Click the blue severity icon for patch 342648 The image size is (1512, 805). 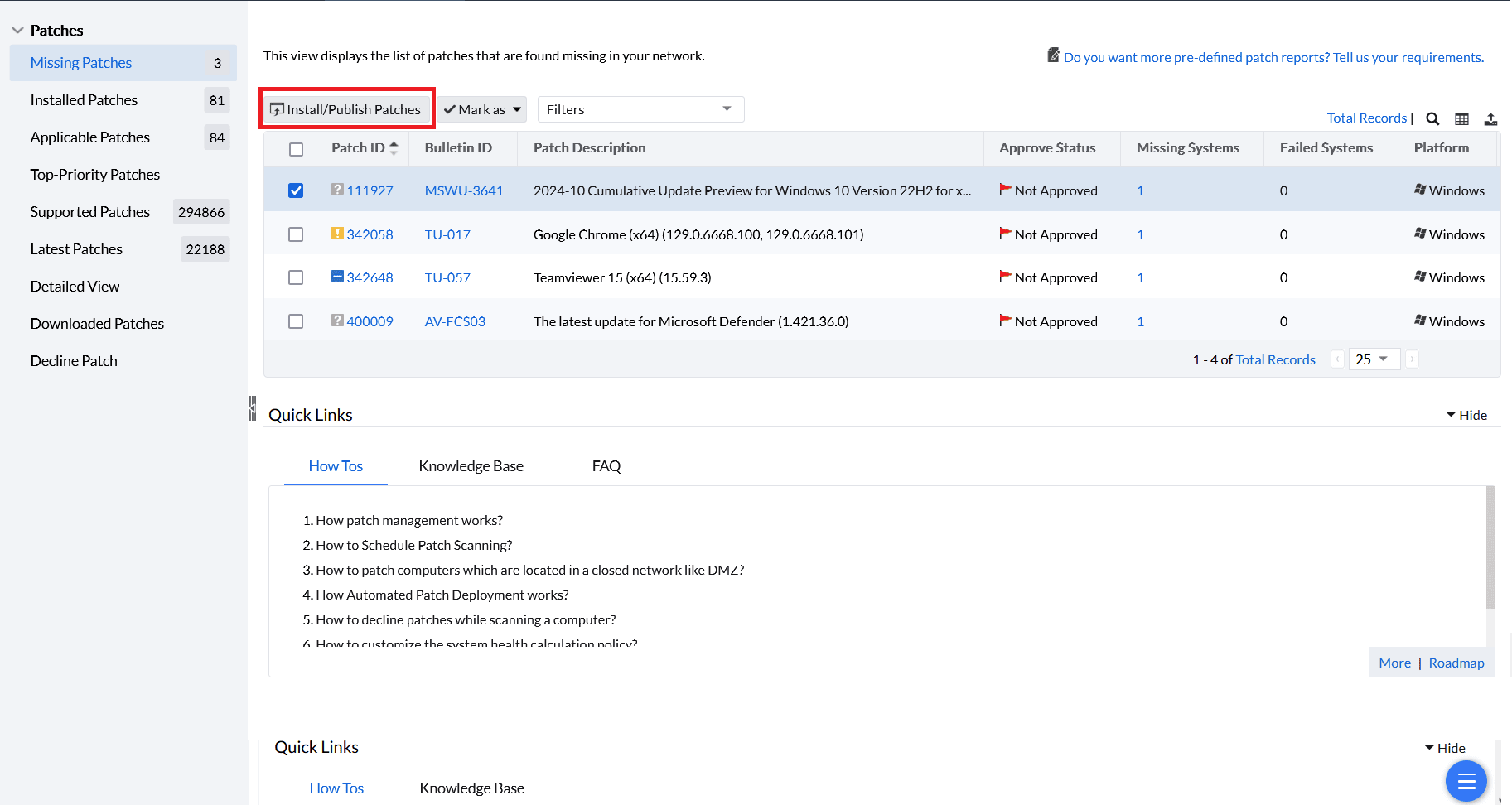[337, 277]
